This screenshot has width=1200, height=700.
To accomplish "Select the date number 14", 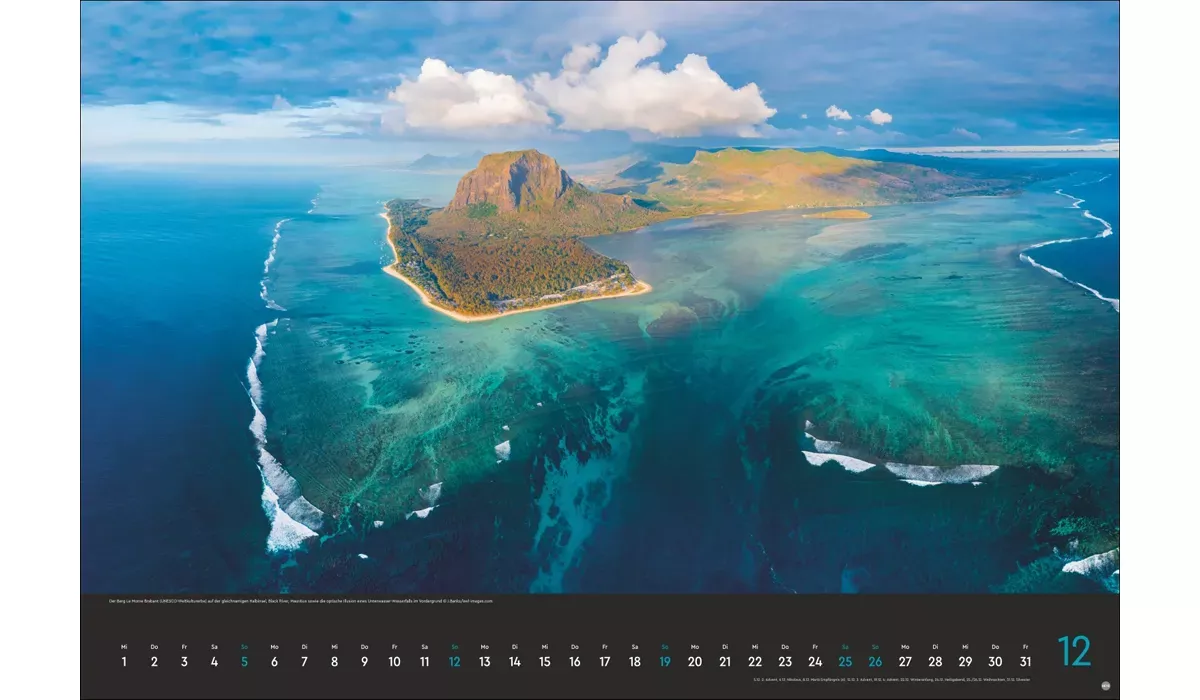I will [514, 661].
